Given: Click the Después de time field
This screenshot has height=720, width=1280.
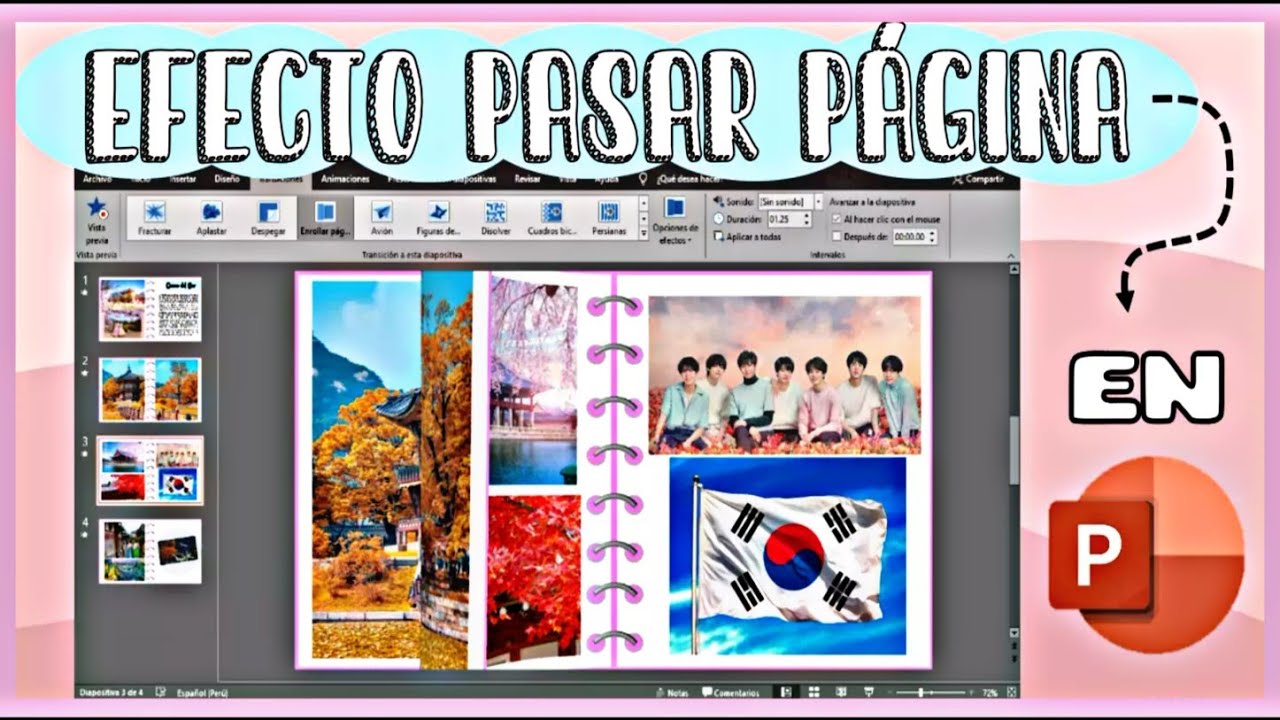Looking at the screenshot, I should [x=909, y=237].
